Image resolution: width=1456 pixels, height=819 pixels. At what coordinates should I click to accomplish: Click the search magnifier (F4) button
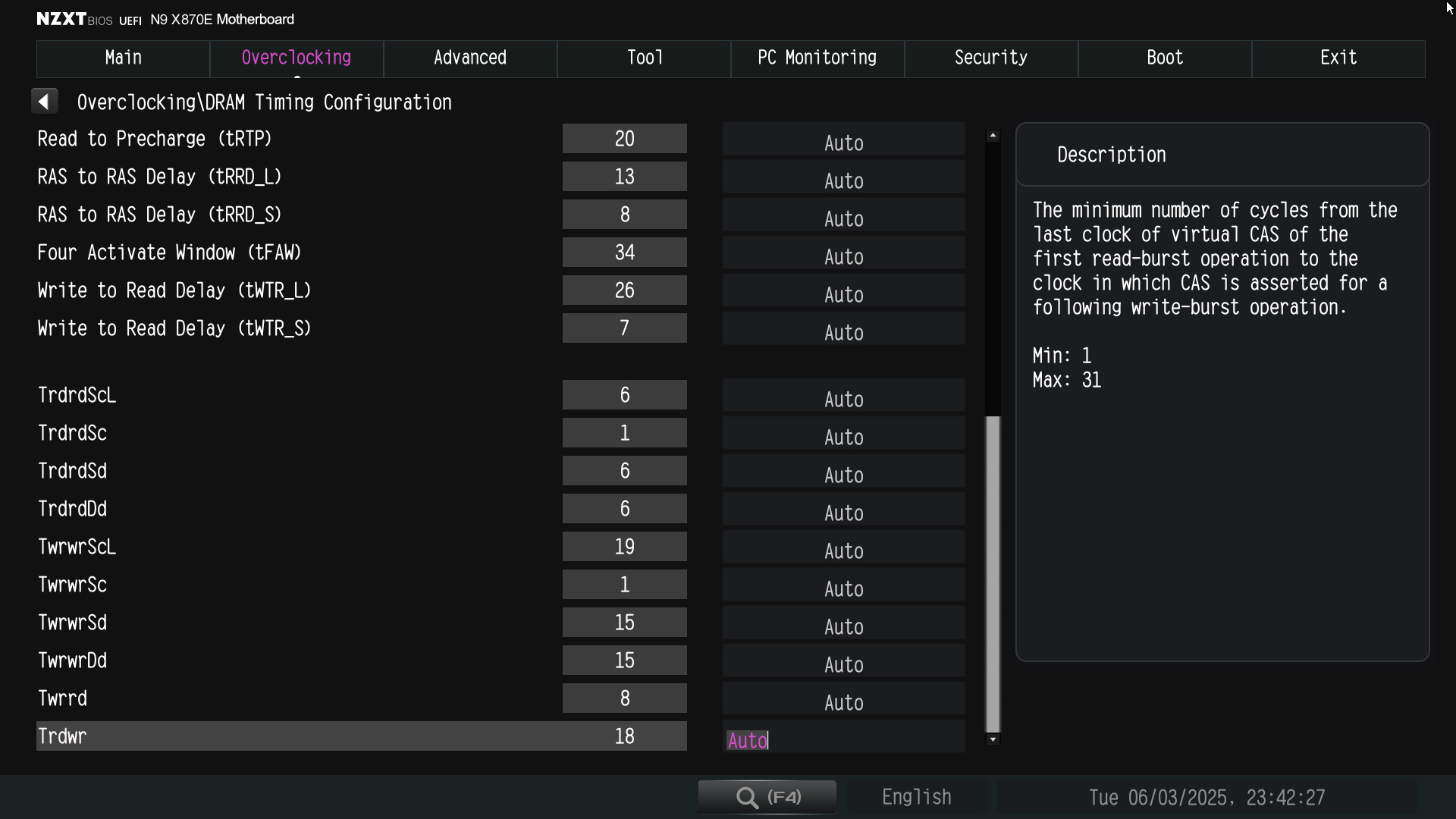(767, 797)
